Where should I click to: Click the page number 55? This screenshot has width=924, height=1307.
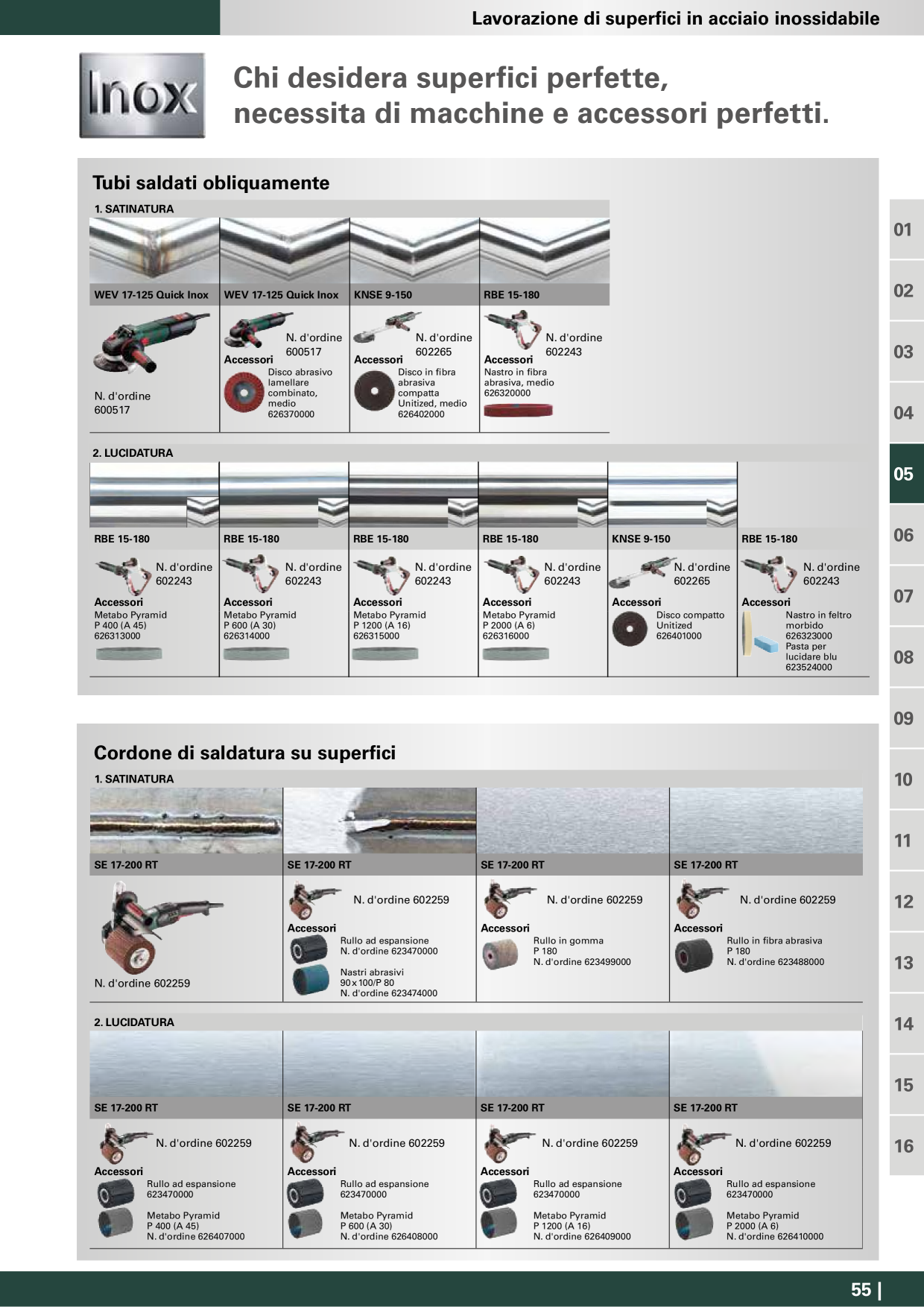click(861, 1289)
